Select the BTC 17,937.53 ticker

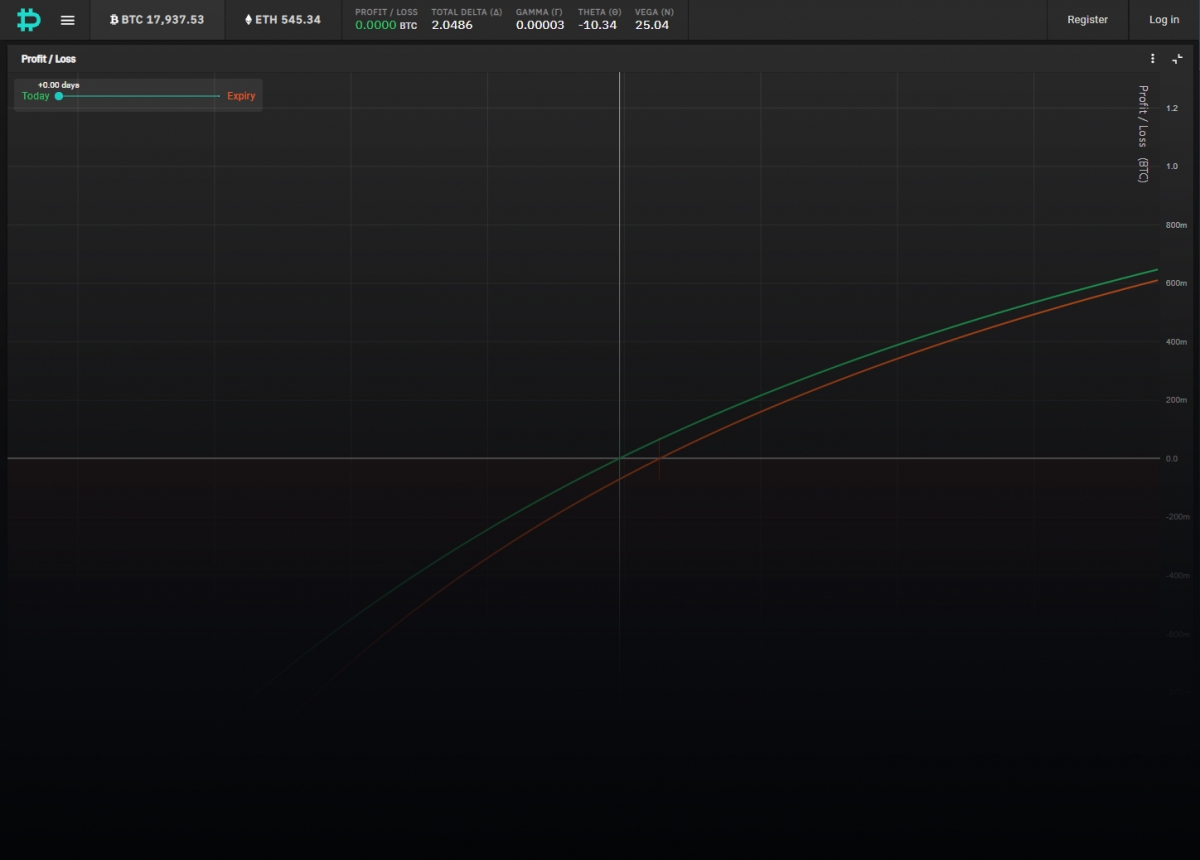coord(157,19)
